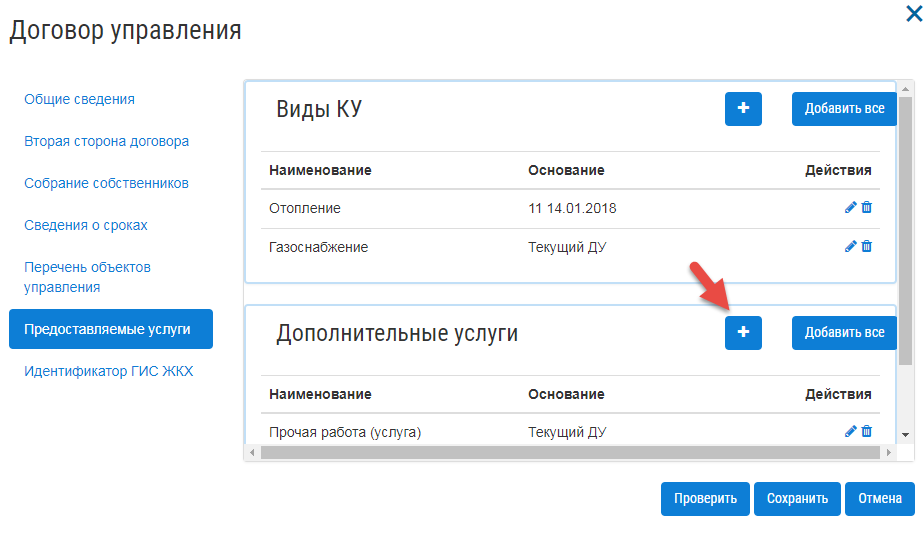Click the horizontal scrollbar thumb
Viewport: 924px width, 533px height.
click(x=570, y=453)
